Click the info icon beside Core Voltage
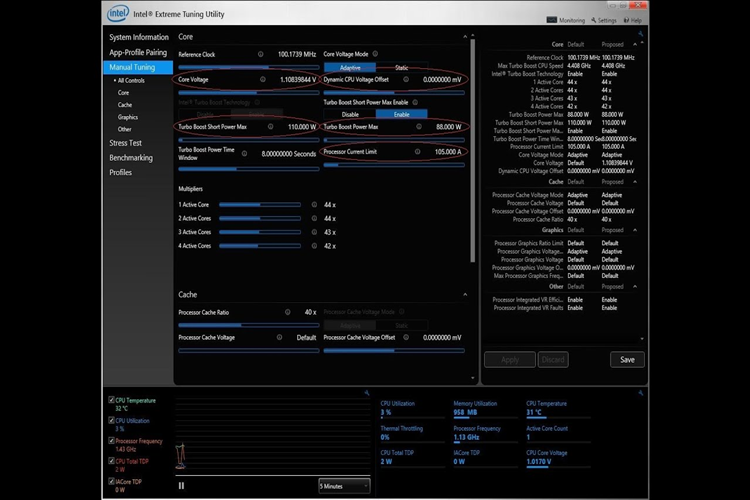The width and height of the screenshot is (750, 500). (x=263, y=79)
